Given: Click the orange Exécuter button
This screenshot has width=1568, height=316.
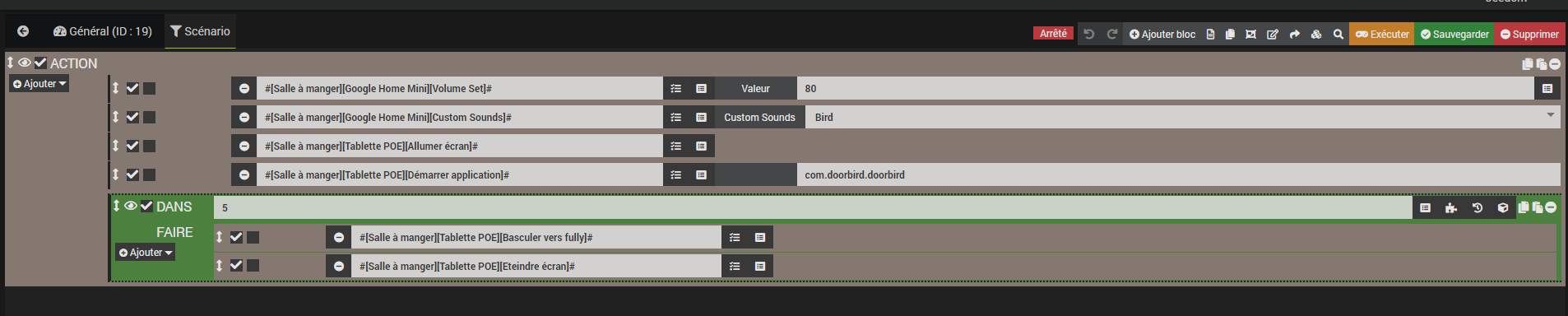Looking at the screenshot, I should 1382,34.
